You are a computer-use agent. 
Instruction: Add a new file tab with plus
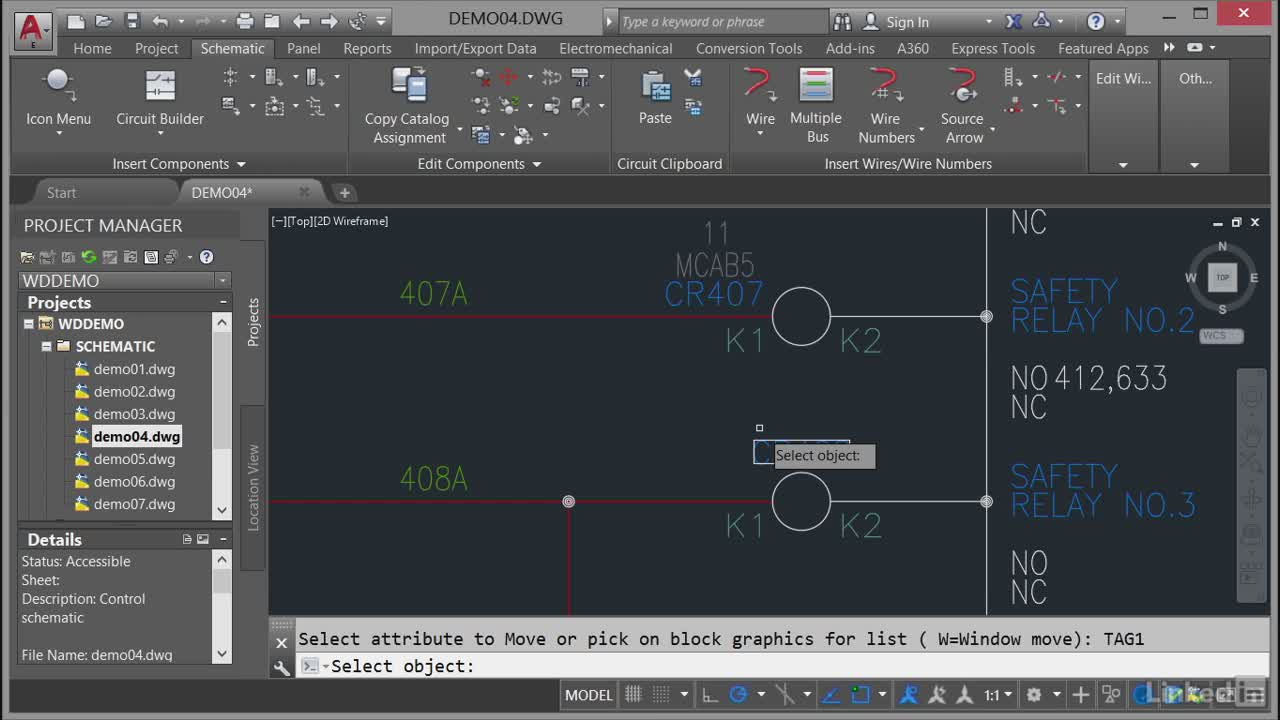coord(344,192)
